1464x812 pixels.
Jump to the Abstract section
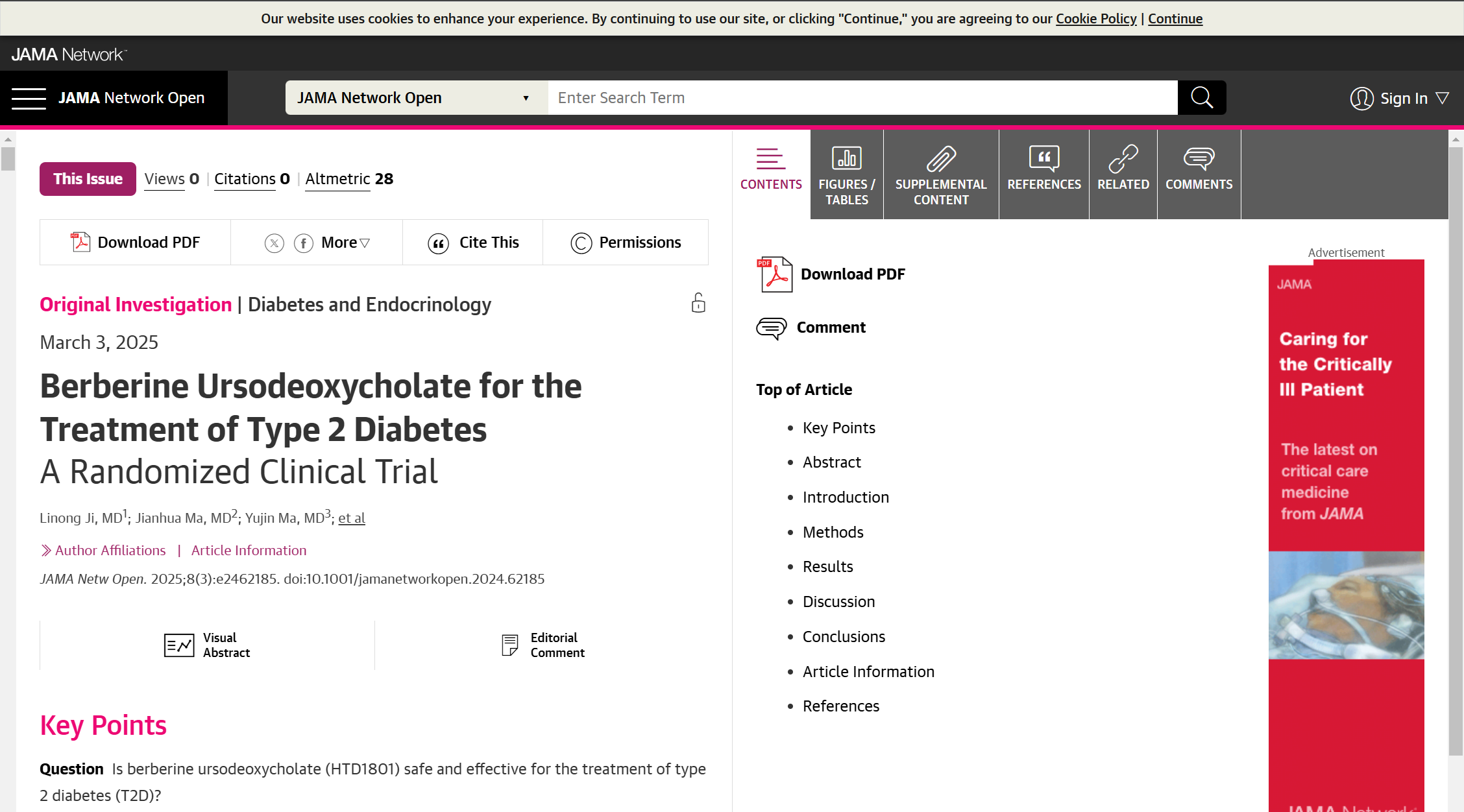pyautogui.click(x=832, y=462)
